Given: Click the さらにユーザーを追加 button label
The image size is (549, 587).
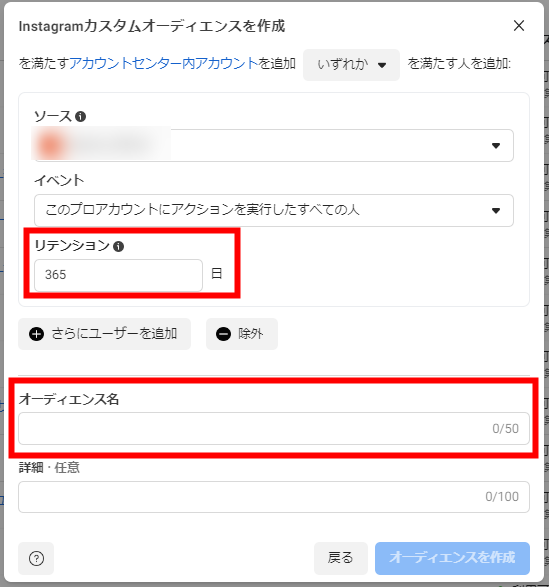Looking at the screenshot, I should click(x=114, y=334).
